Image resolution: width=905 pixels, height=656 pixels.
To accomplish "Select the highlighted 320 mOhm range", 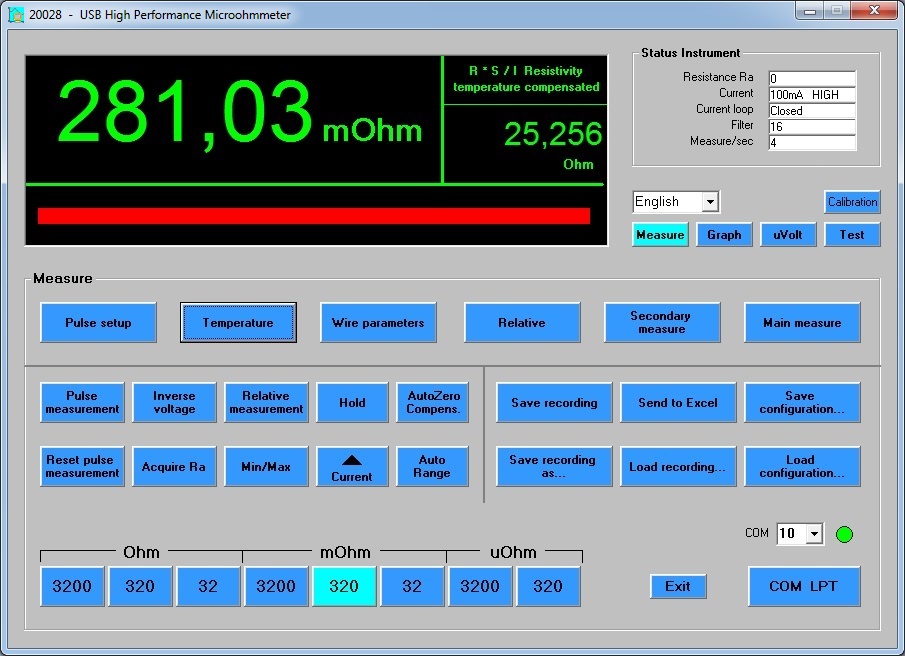I will click(x=344, y=587).
